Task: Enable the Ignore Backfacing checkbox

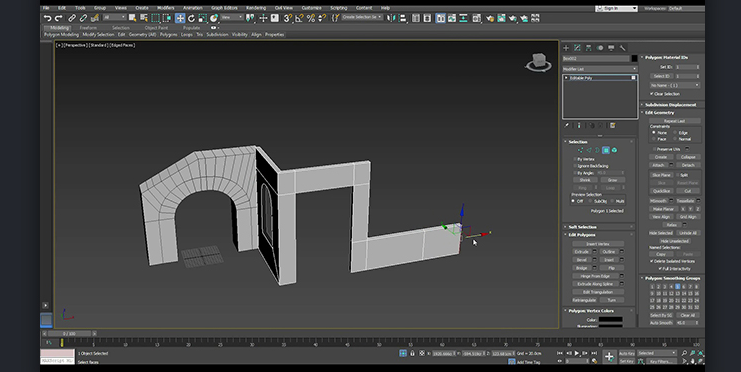Action: [x=575, y=166]
